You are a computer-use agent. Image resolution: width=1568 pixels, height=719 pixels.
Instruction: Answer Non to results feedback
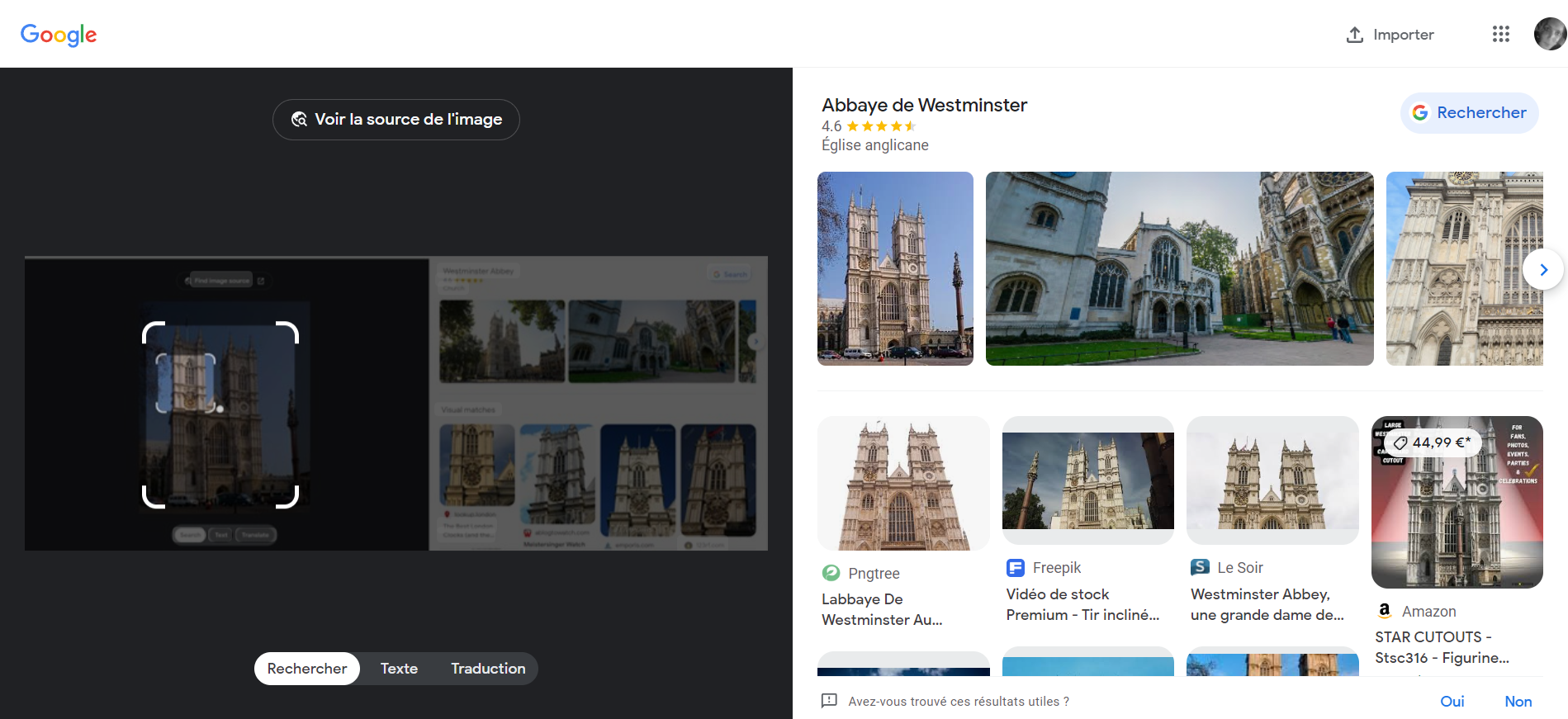pyautogui.click(x=1518, y=701)
